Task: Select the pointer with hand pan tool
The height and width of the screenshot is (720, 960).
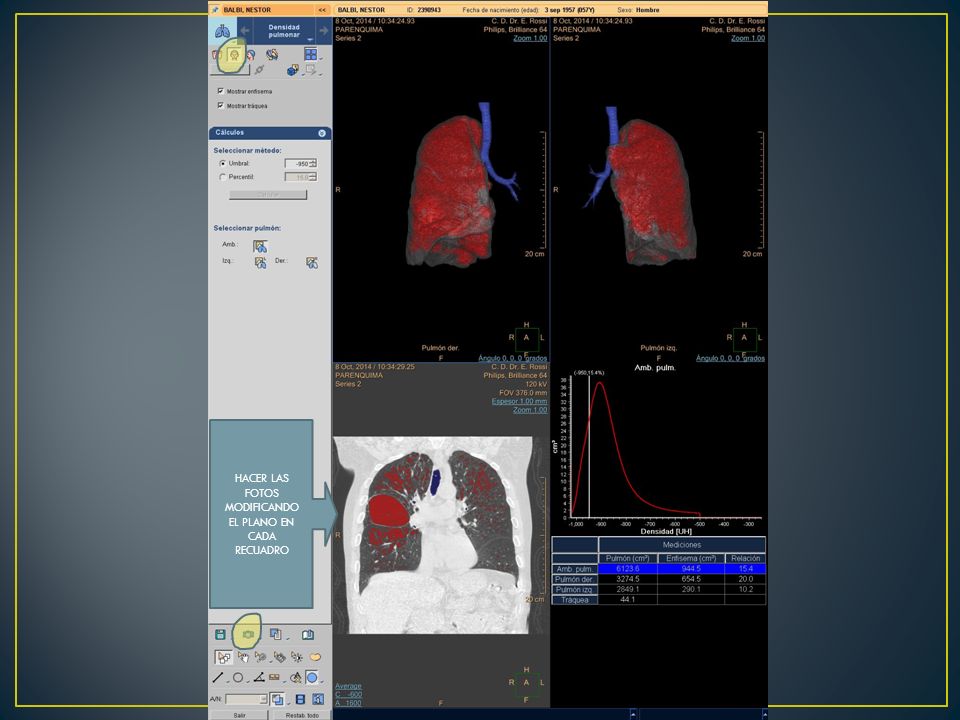Action: (243, 658)
